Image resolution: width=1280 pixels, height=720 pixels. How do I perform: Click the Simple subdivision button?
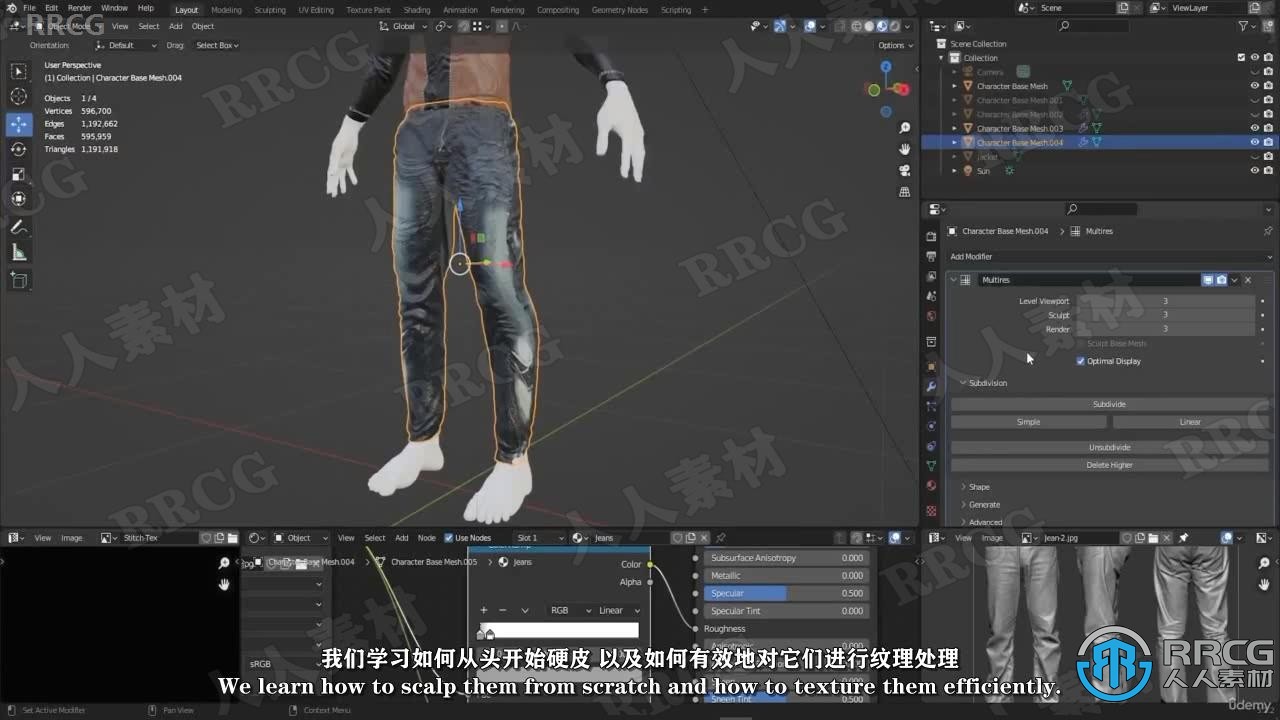[x=1028, y=422]
